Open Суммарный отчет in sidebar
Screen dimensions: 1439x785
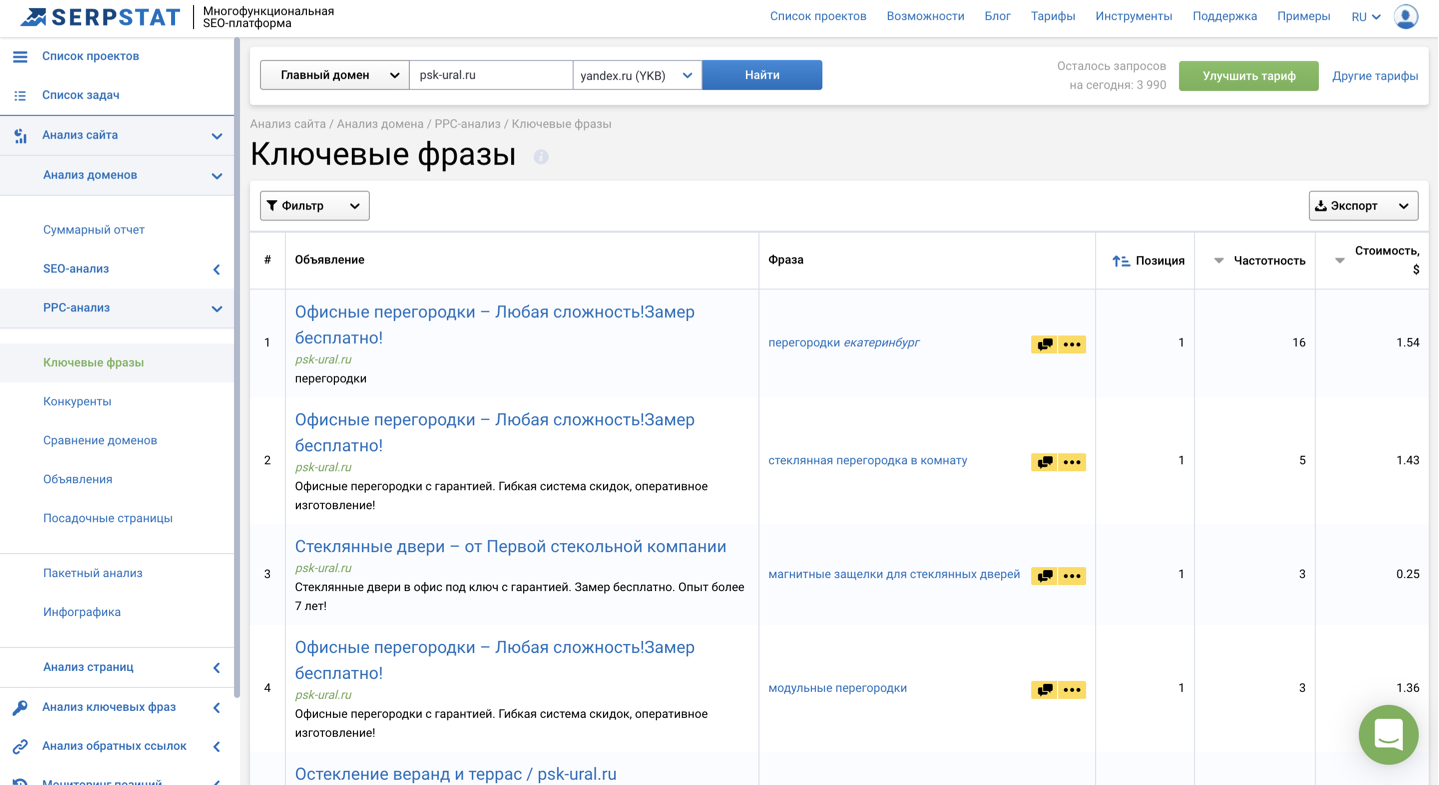(x=94, y=230)
